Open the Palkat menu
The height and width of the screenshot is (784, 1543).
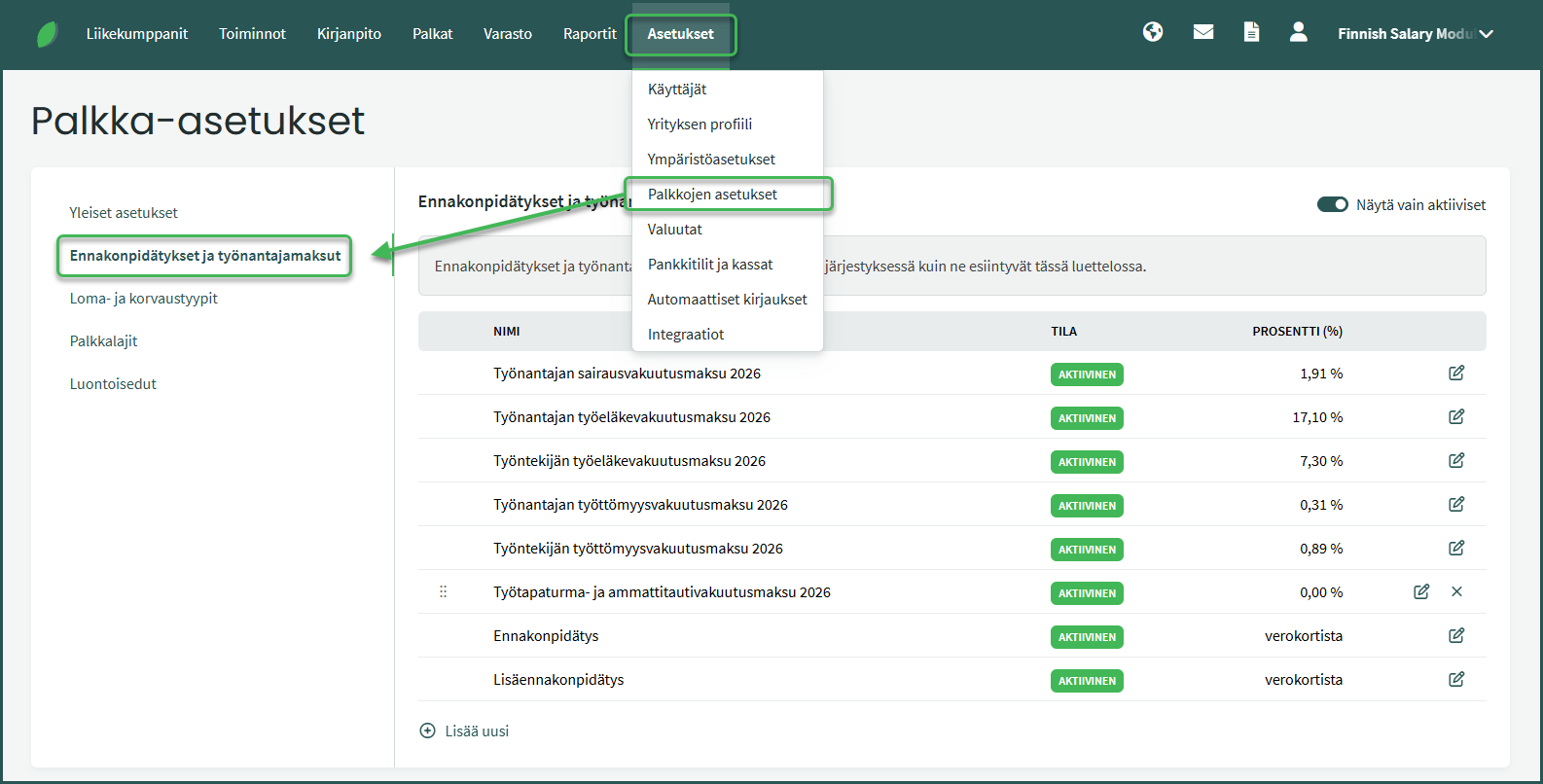[x=432, y=34]
